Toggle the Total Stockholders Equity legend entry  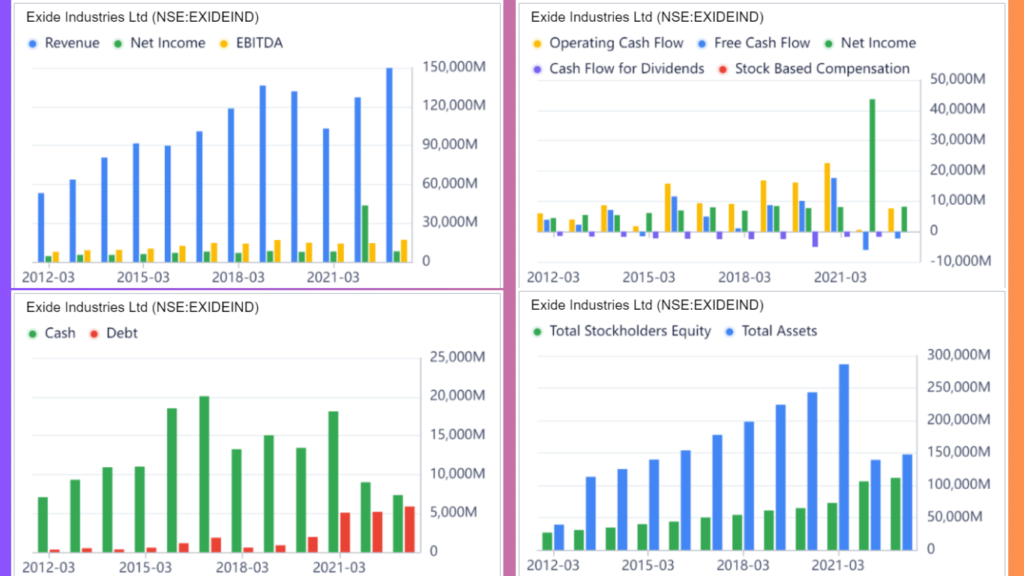point(622,331)
